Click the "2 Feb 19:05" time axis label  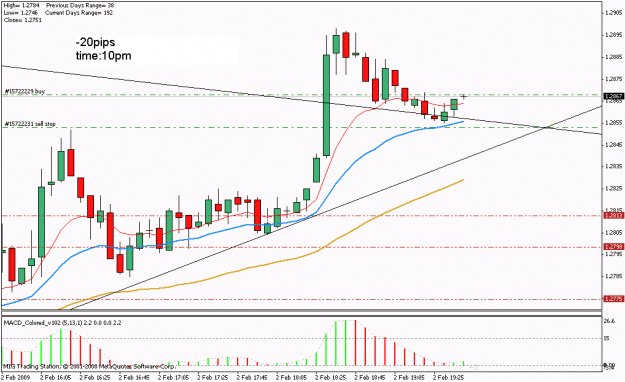[409, 377]
